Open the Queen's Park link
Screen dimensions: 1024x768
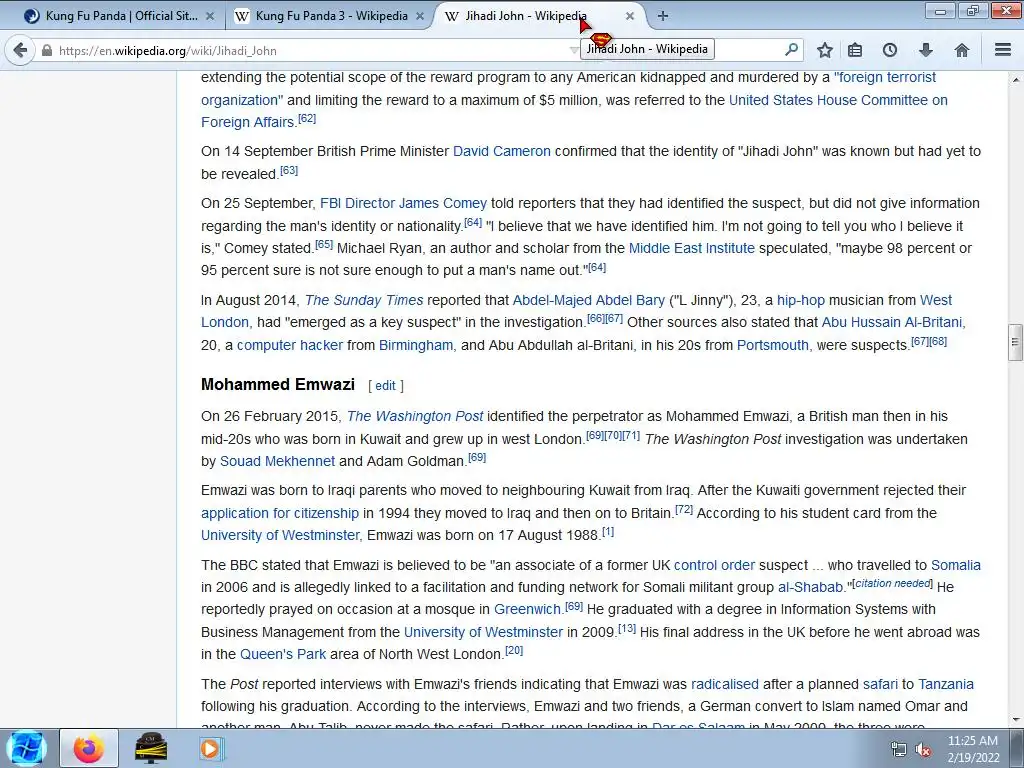283,654
